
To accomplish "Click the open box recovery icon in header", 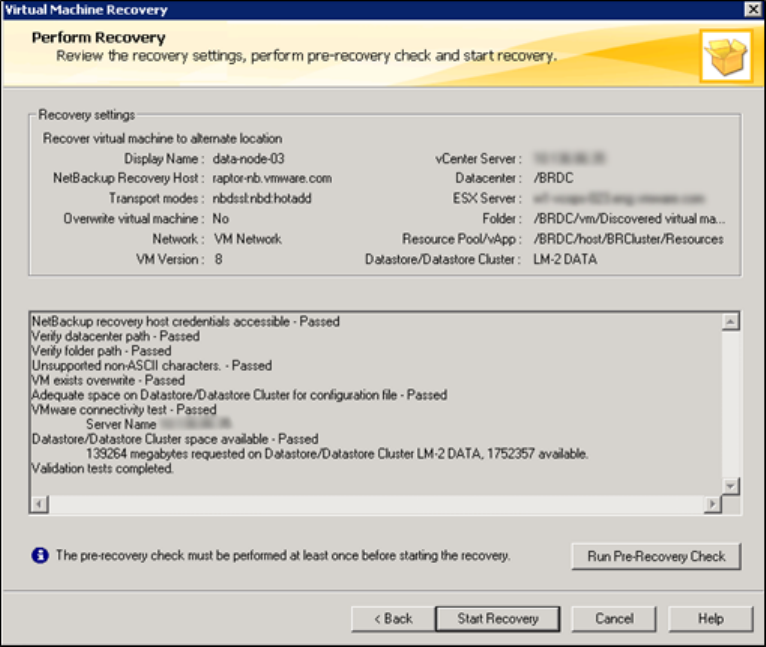I will tap(726, 56).
